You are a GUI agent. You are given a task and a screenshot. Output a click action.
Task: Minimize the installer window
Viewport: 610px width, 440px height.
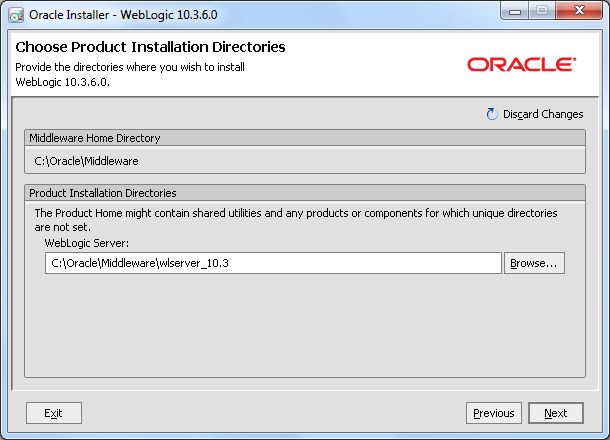tap(515, 11)
